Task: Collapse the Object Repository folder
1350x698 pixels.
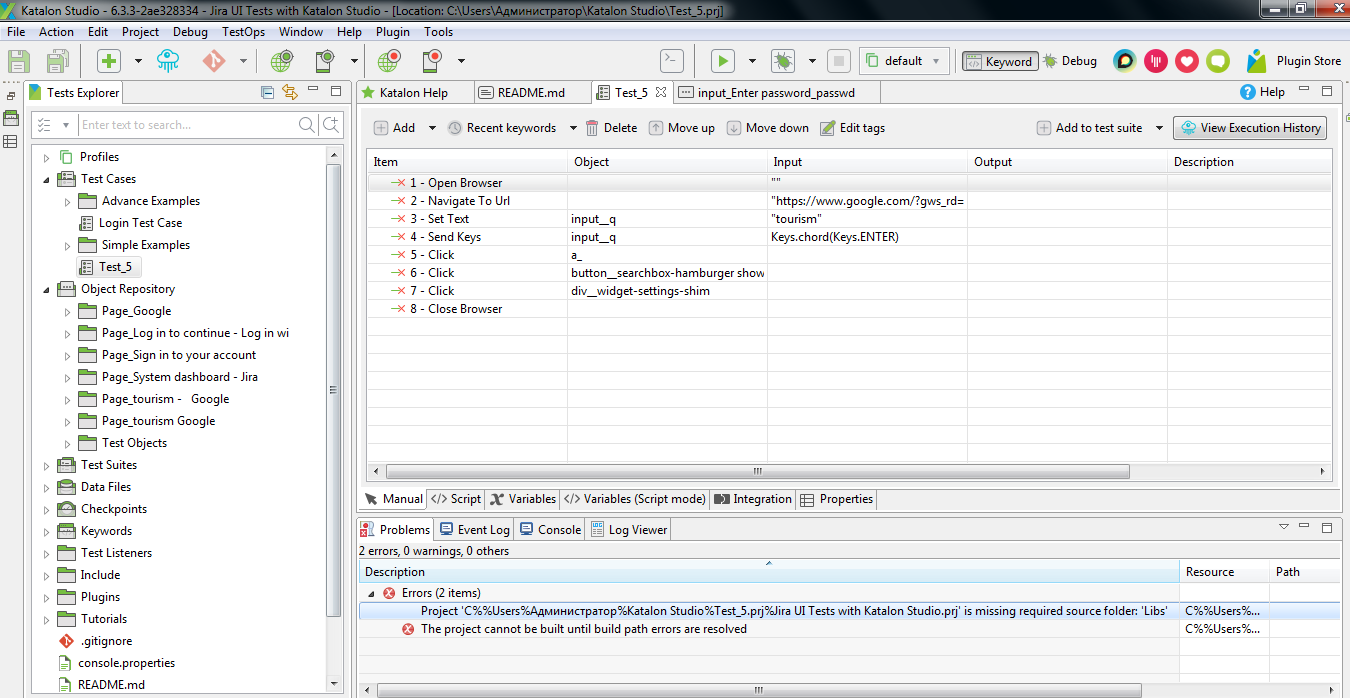Action: [46, 289]
